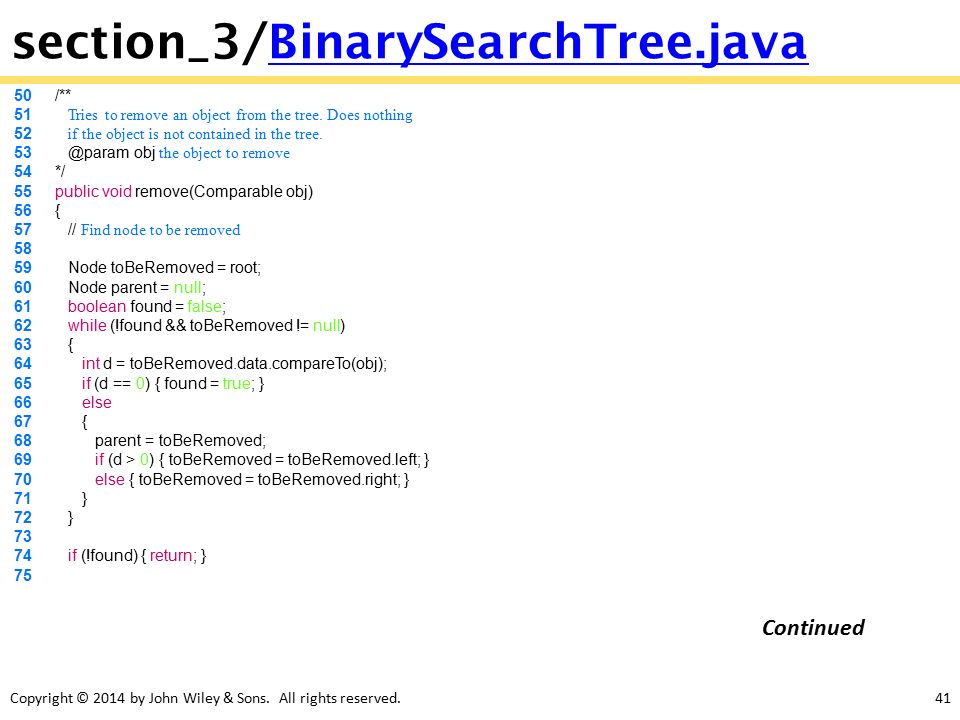Click slide page number 41
The height and width of the screenshot is (720, 960).
(x=943, y=698)
